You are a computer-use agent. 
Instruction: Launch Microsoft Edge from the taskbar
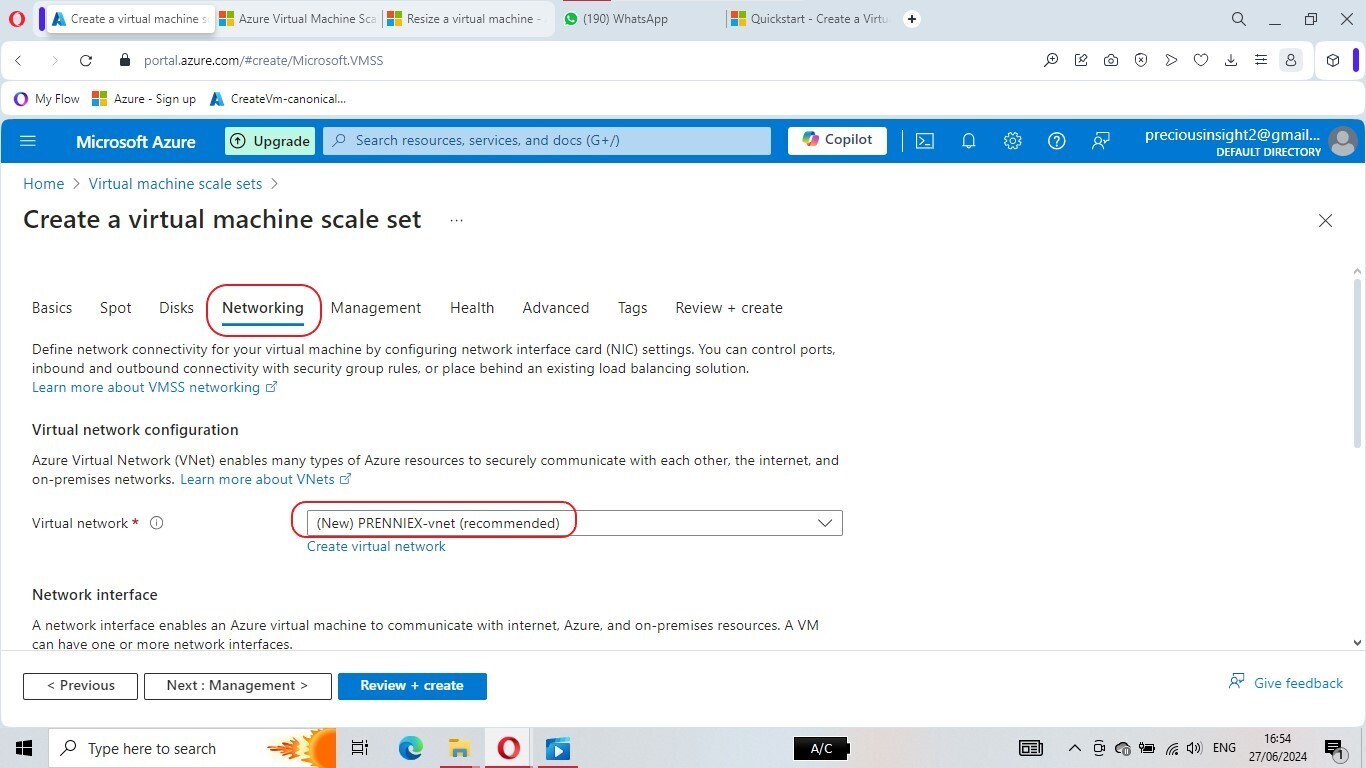coord(410,748)
